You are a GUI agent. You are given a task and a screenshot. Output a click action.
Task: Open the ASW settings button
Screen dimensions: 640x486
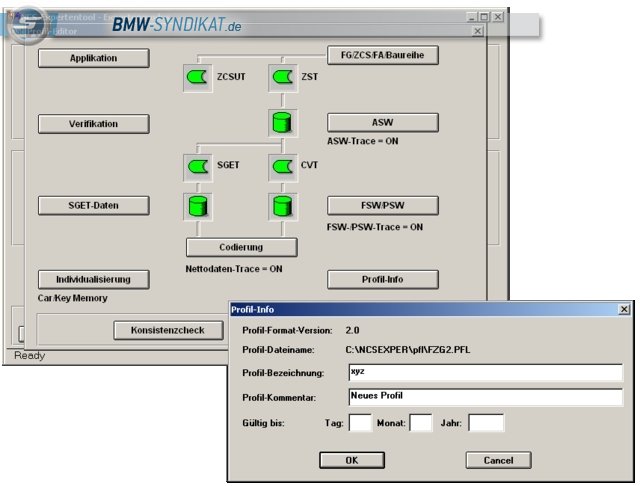tap(383, 122)
